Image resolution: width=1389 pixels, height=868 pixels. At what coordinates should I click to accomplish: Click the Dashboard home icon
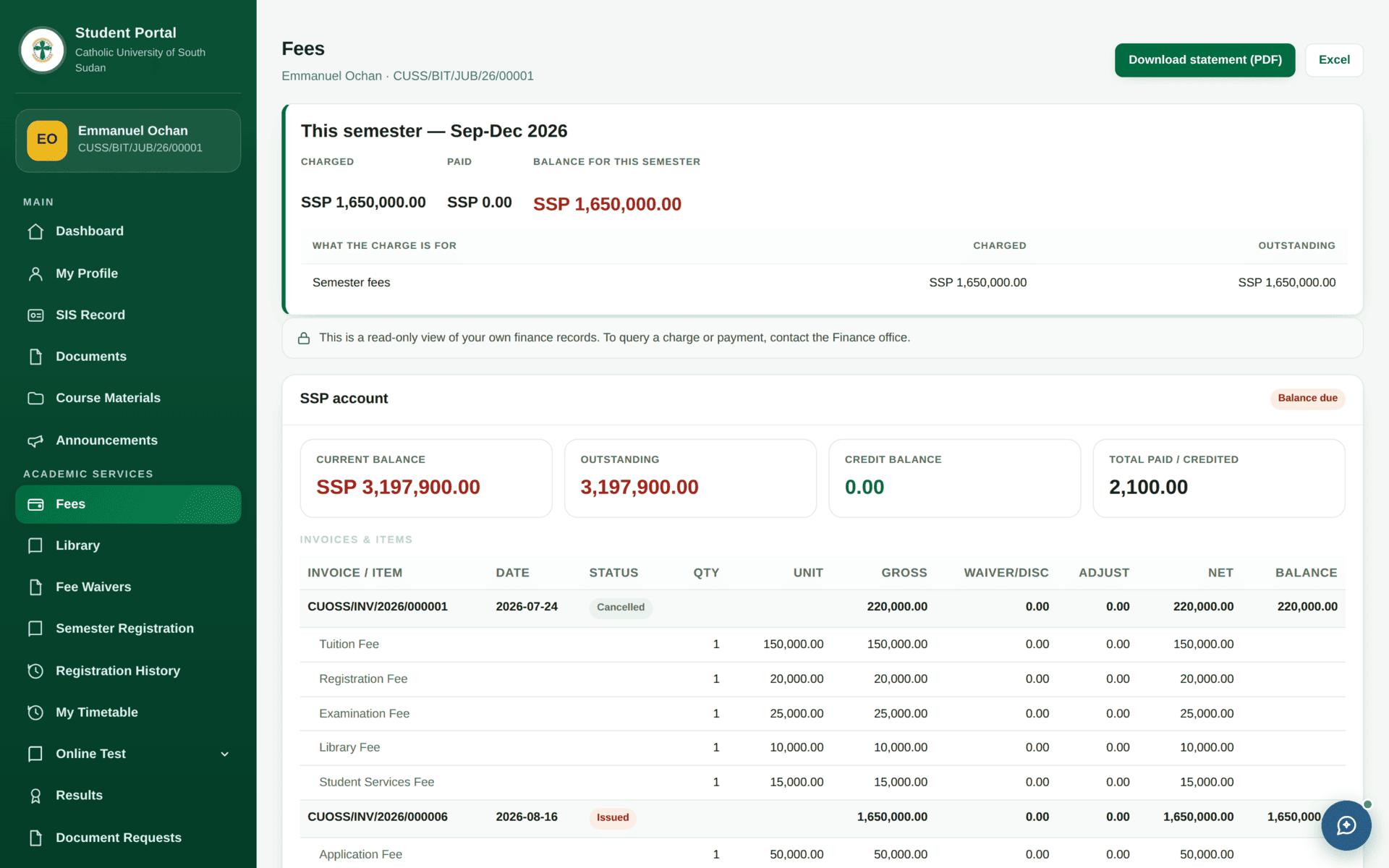pos(35,231)
